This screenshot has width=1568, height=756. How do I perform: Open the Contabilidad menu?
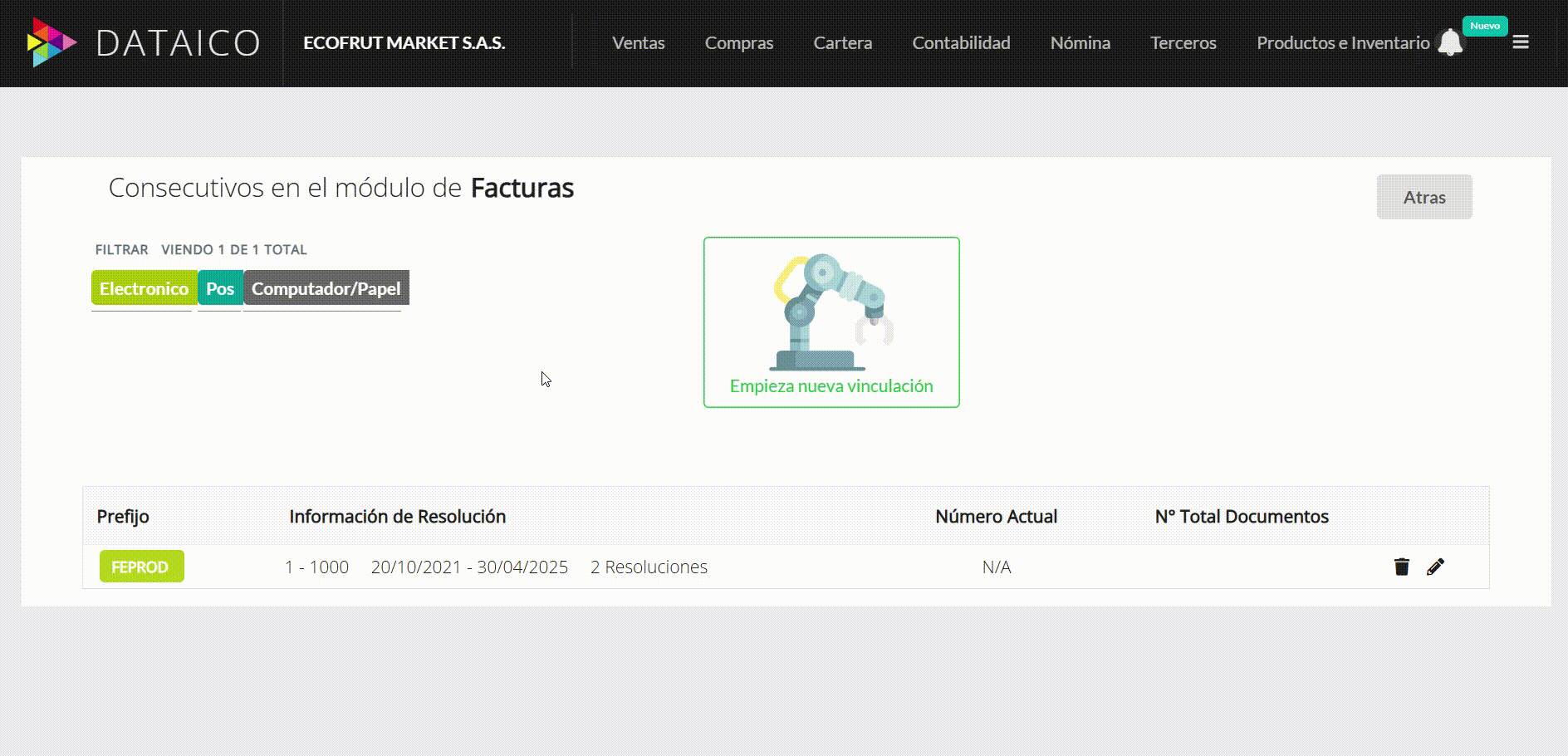(960, 42)
